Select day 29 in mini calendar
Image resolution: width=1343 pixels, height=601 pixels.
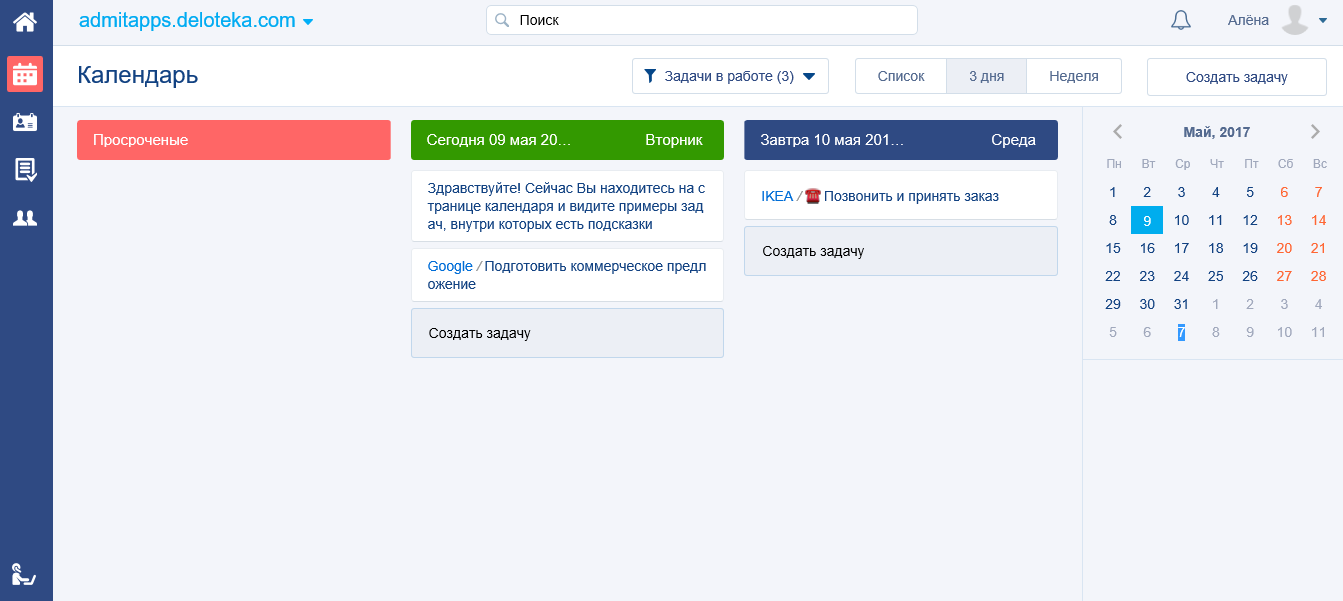point(1113,304)
